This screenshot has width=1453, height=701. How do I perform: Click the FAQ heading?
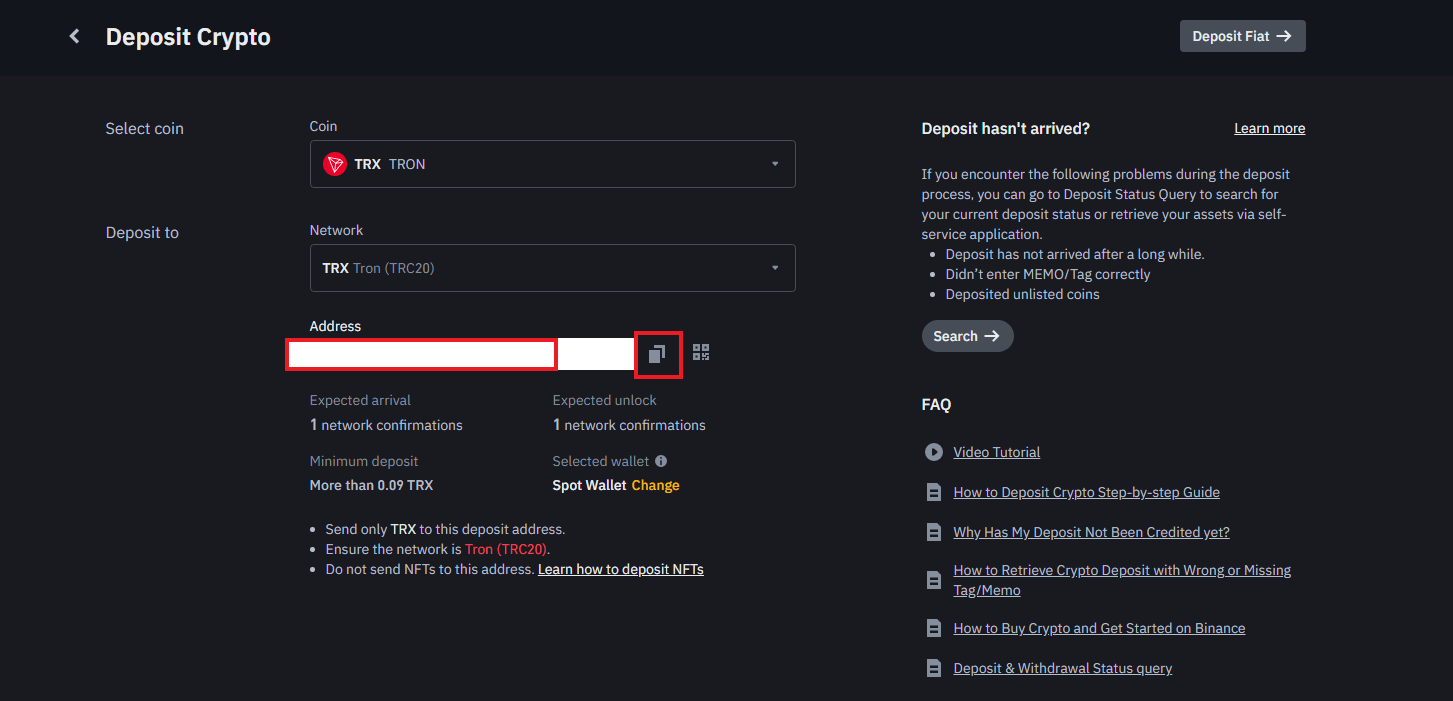pos(936,405)
